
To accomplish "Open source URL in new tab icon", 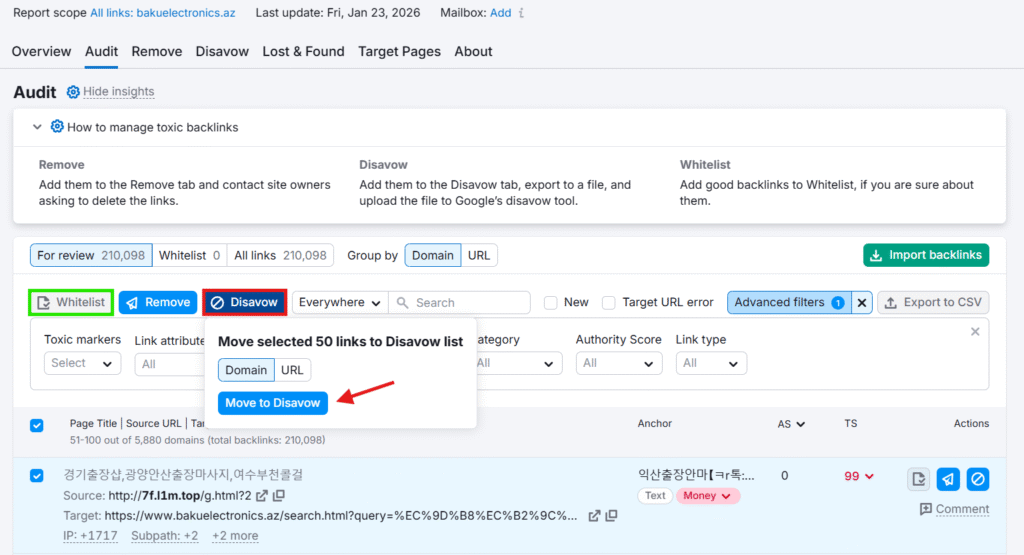I will pos(262,496).
